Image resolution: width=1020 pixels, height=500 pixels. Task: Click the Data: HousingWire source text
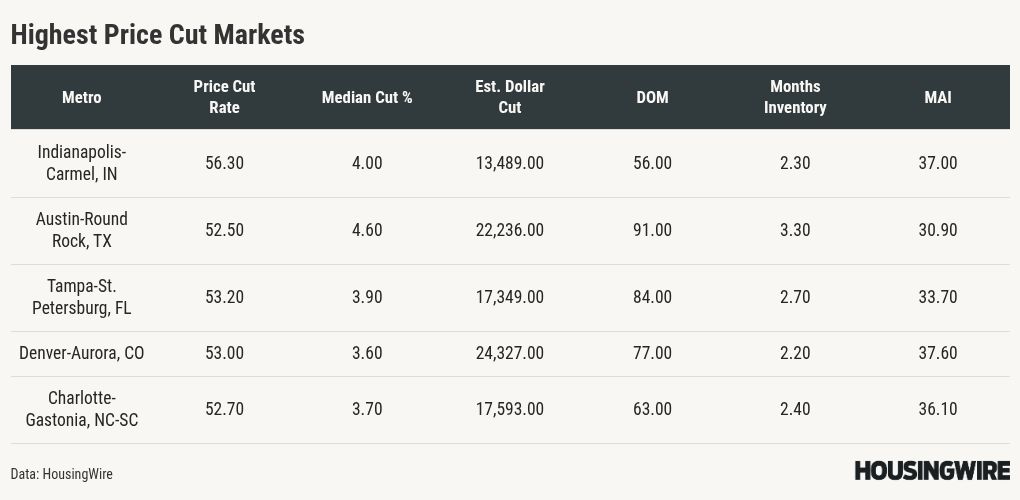[x=62, y=474]
